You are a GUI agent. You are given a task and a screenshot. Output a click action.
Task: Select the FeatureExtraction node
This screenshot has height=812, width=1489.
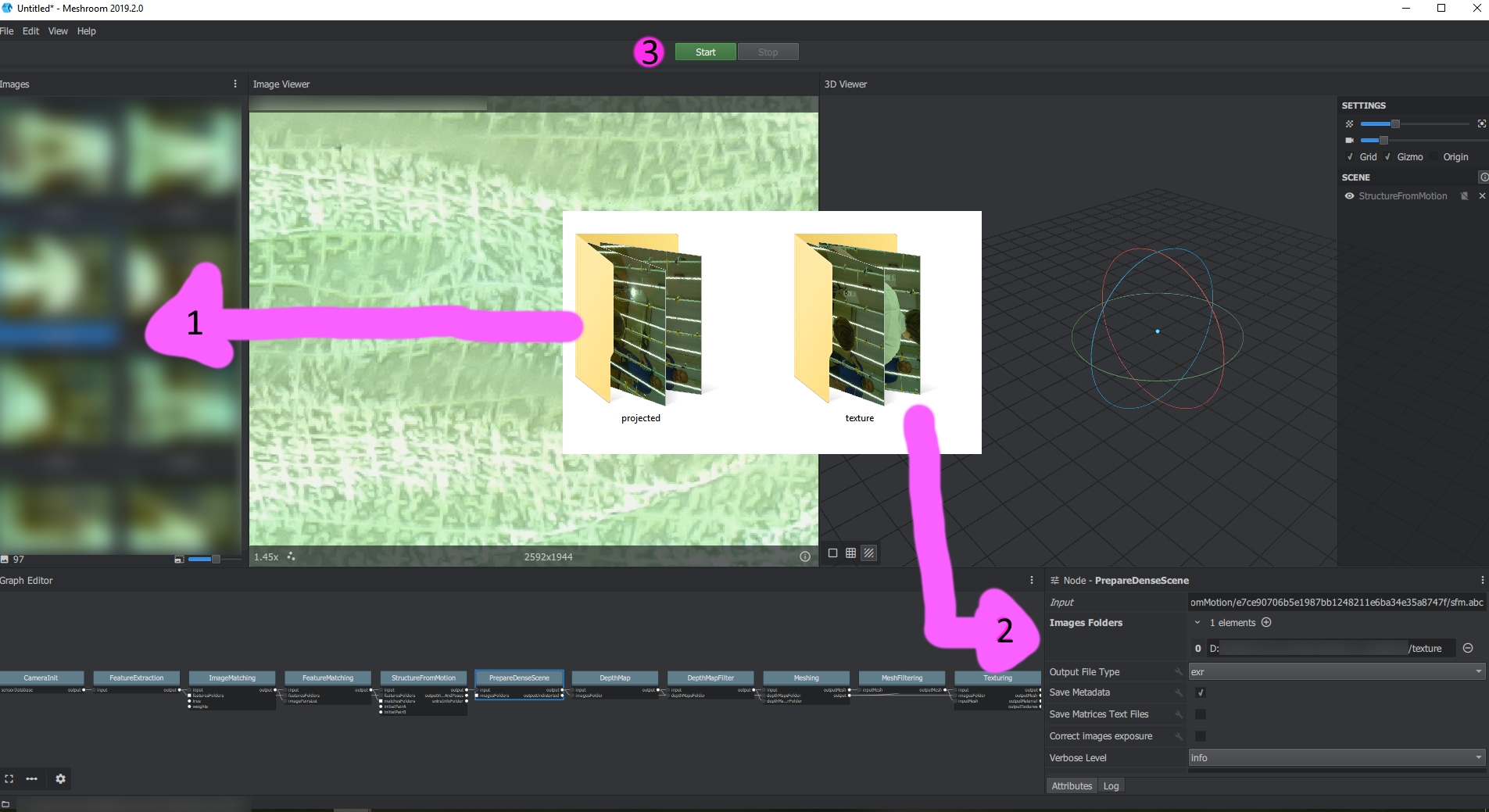pos(137,678)
